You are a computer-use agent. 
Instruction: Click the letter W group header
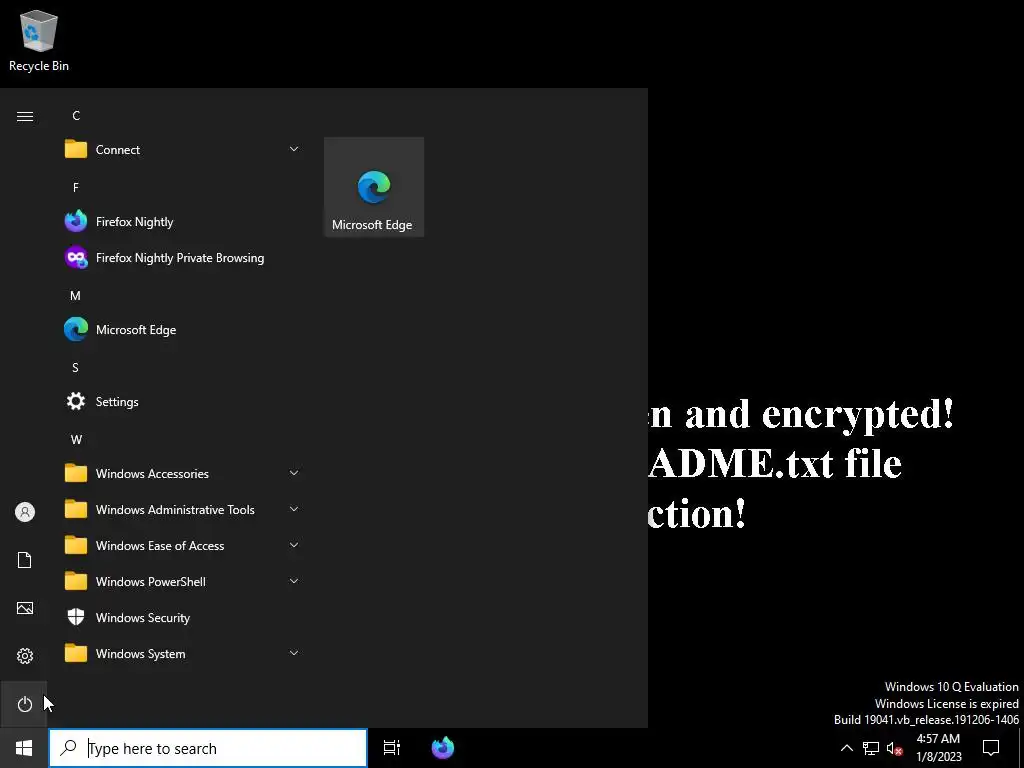point(76,440)
